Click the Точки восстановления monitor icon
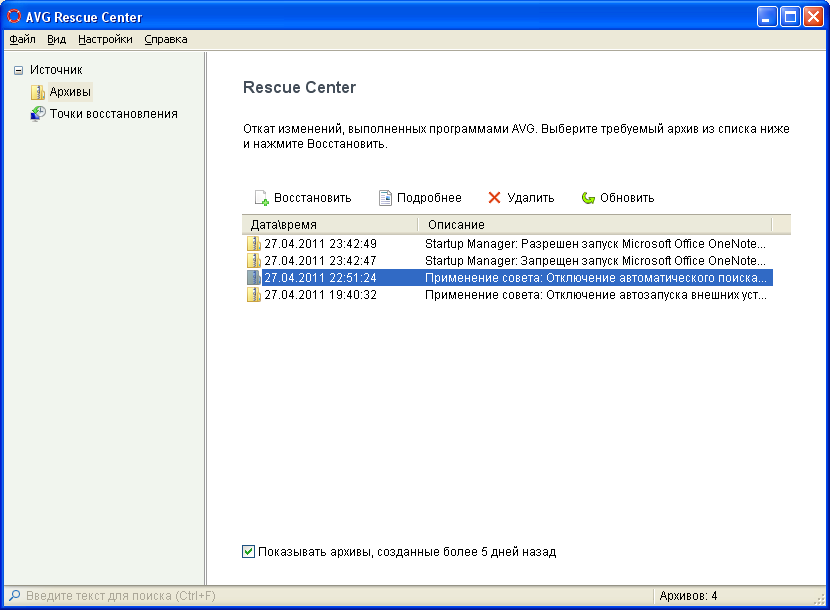The height and width of the screenshot is (610, 830). click(x=38, y=114)
